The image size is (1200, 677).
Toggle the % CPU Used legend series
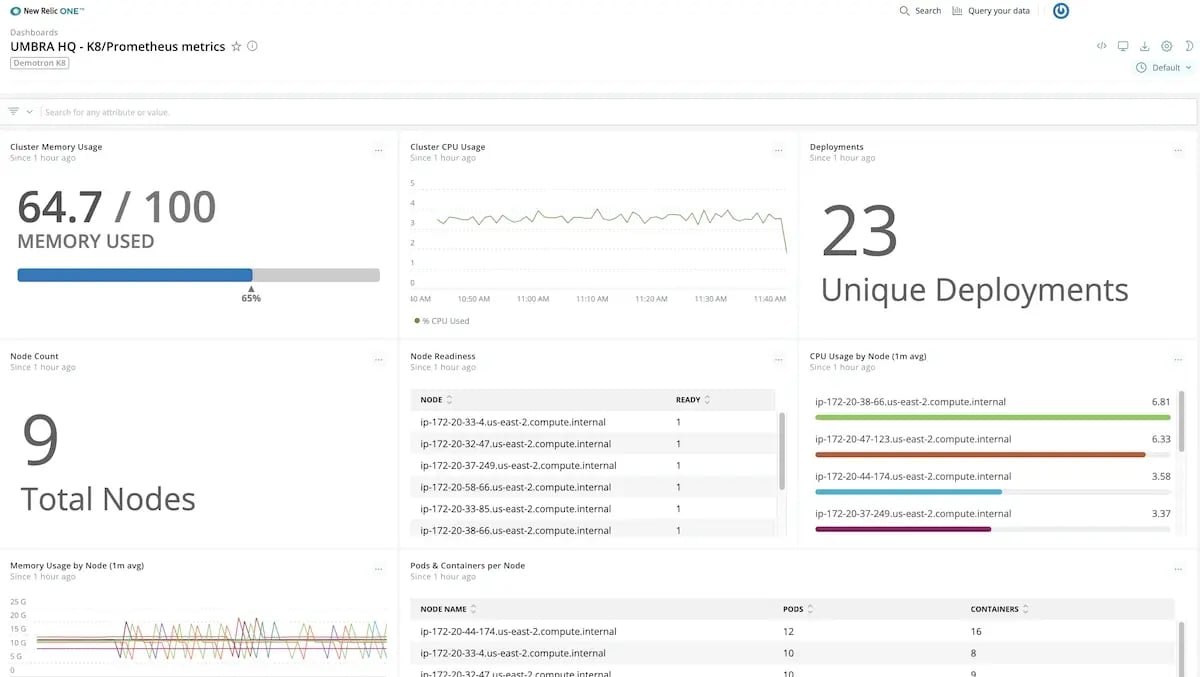pos(439,320)
